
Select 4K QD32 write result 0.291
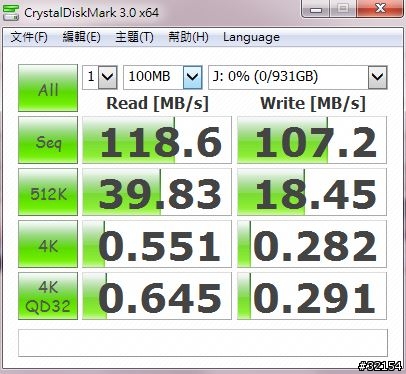(312, 296)
